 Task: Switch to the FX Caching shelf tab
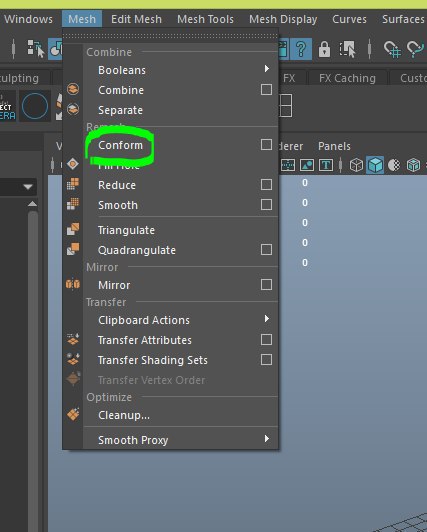tap(347, 78)
